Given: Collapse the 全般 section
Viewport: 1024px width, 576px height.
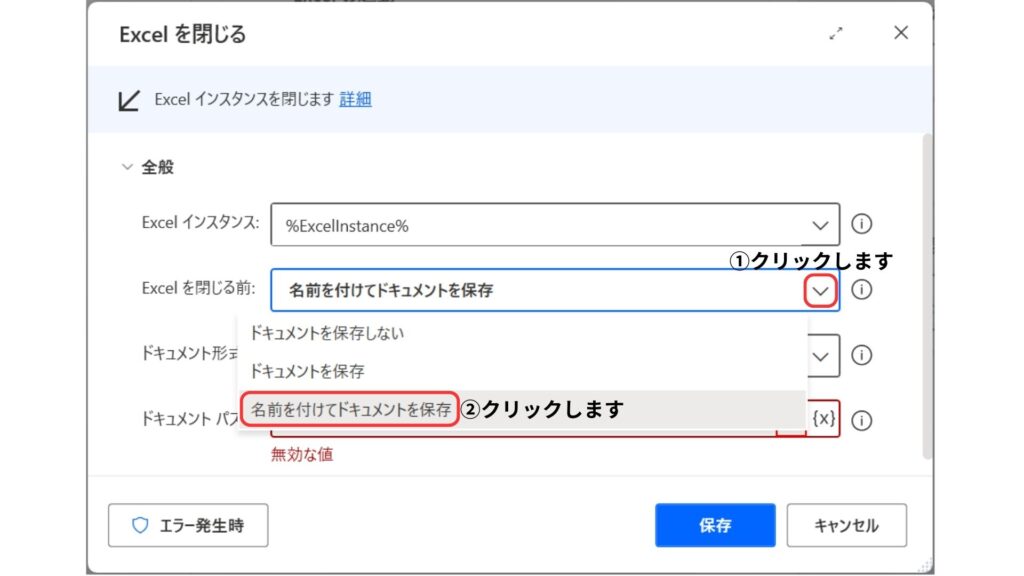Looking at the screenshot, I should (x=127, y=167).
